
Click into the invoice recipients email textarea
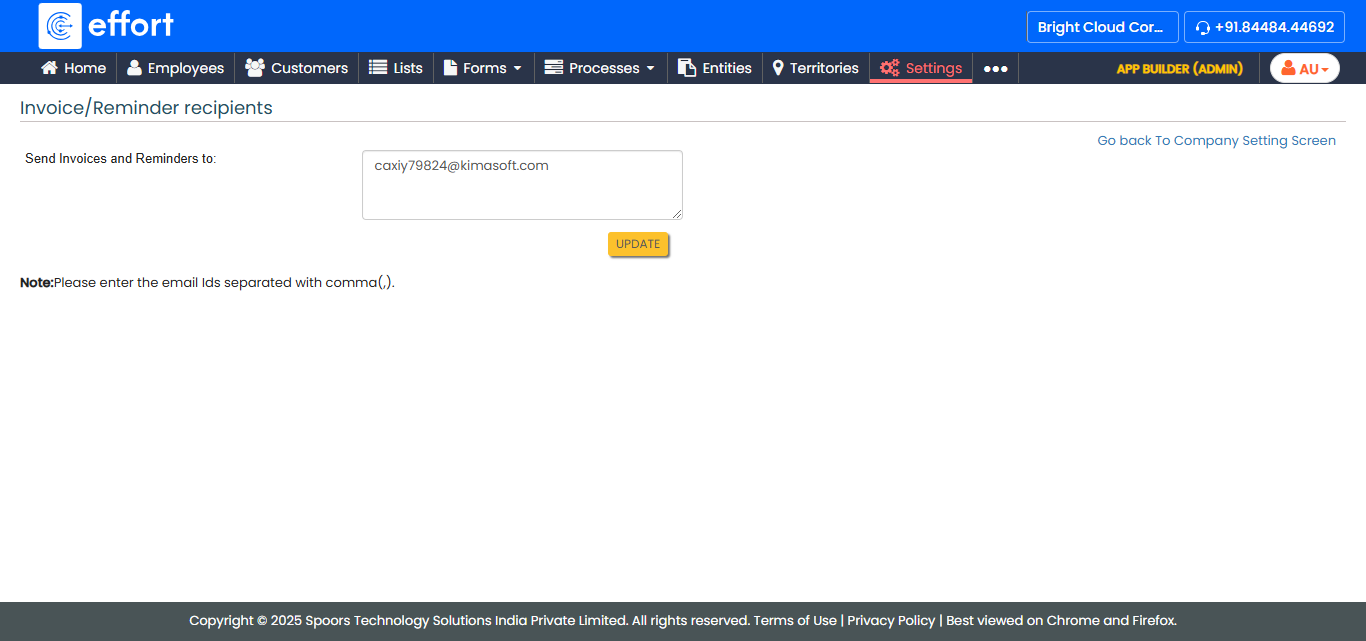[522, 185]
